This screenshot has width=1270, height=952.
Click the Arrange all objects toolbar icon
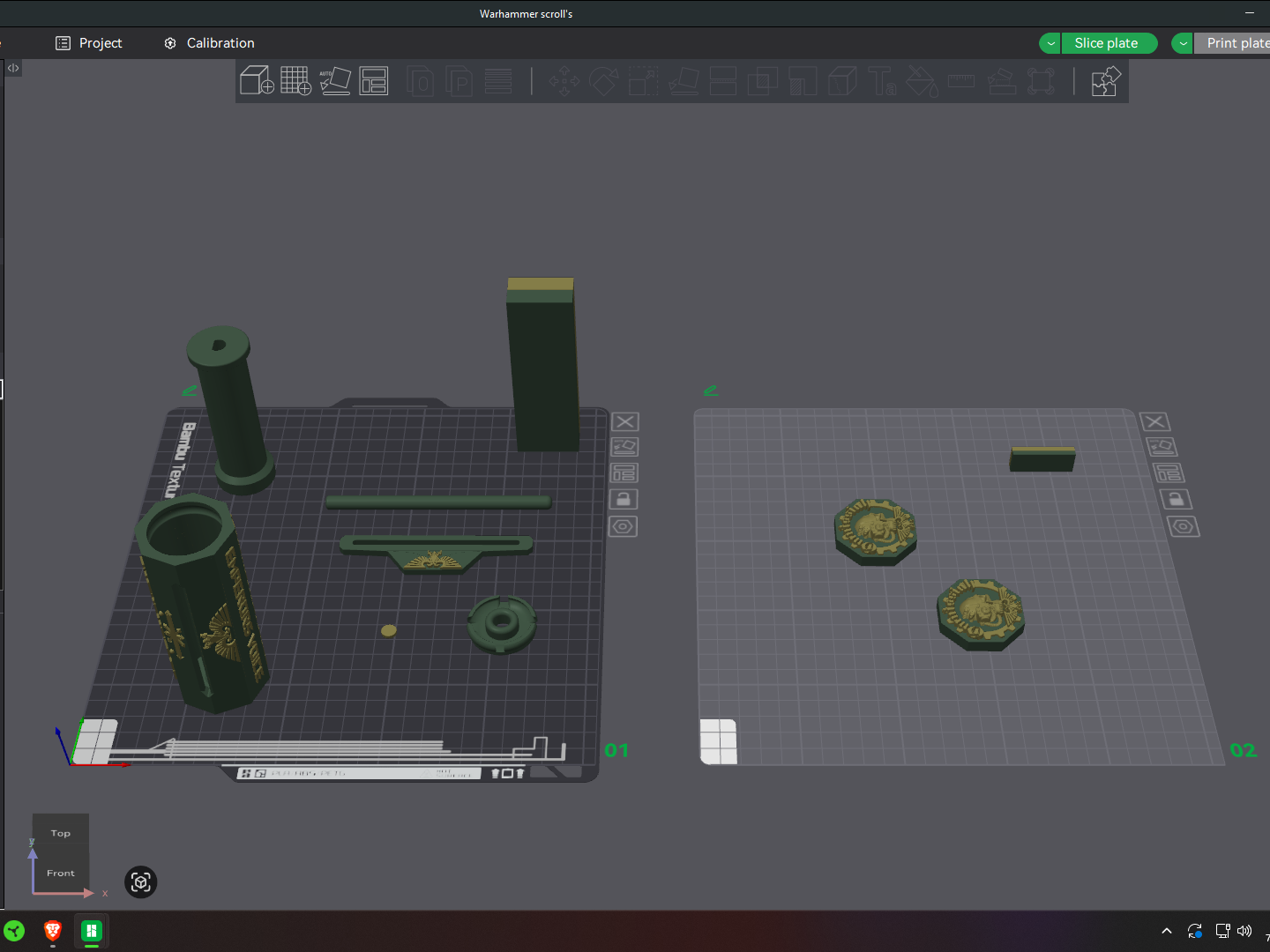374,80
